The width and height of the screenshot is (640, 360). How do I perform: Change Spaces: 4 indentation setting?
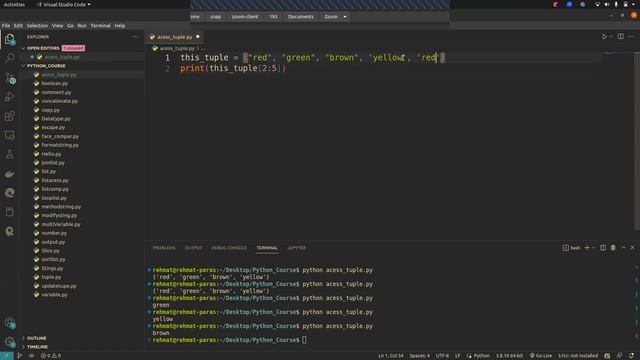click(x=420, y=356)
